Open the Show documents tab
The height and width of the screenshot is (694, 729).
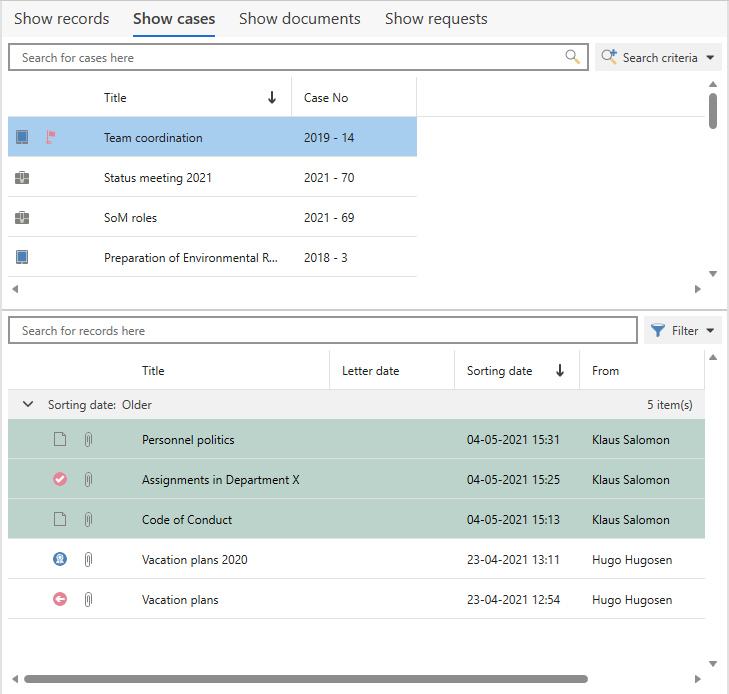299,19
